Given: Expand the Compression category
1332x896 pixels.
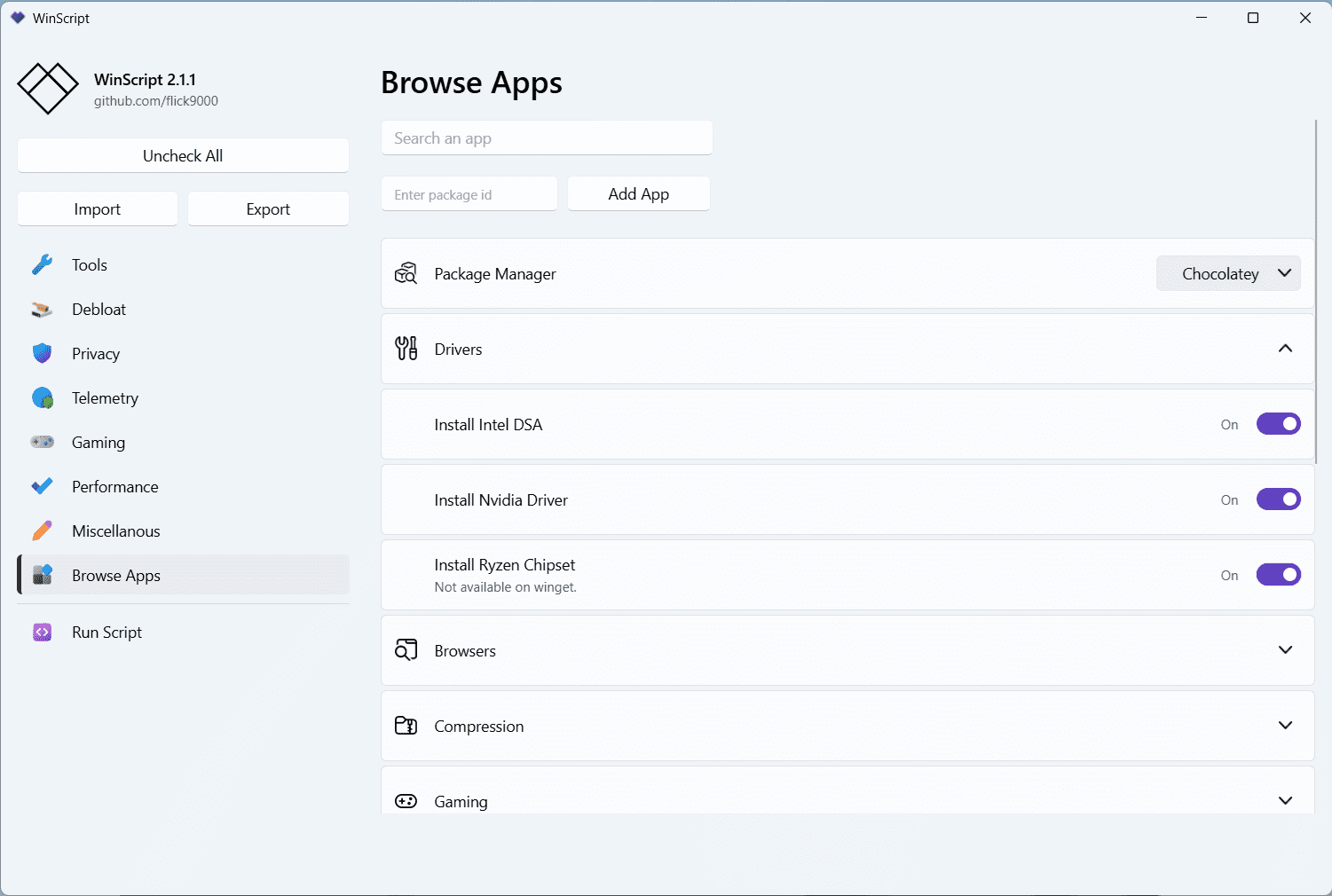Looking at the screenshot, I should click(1285, 726).
